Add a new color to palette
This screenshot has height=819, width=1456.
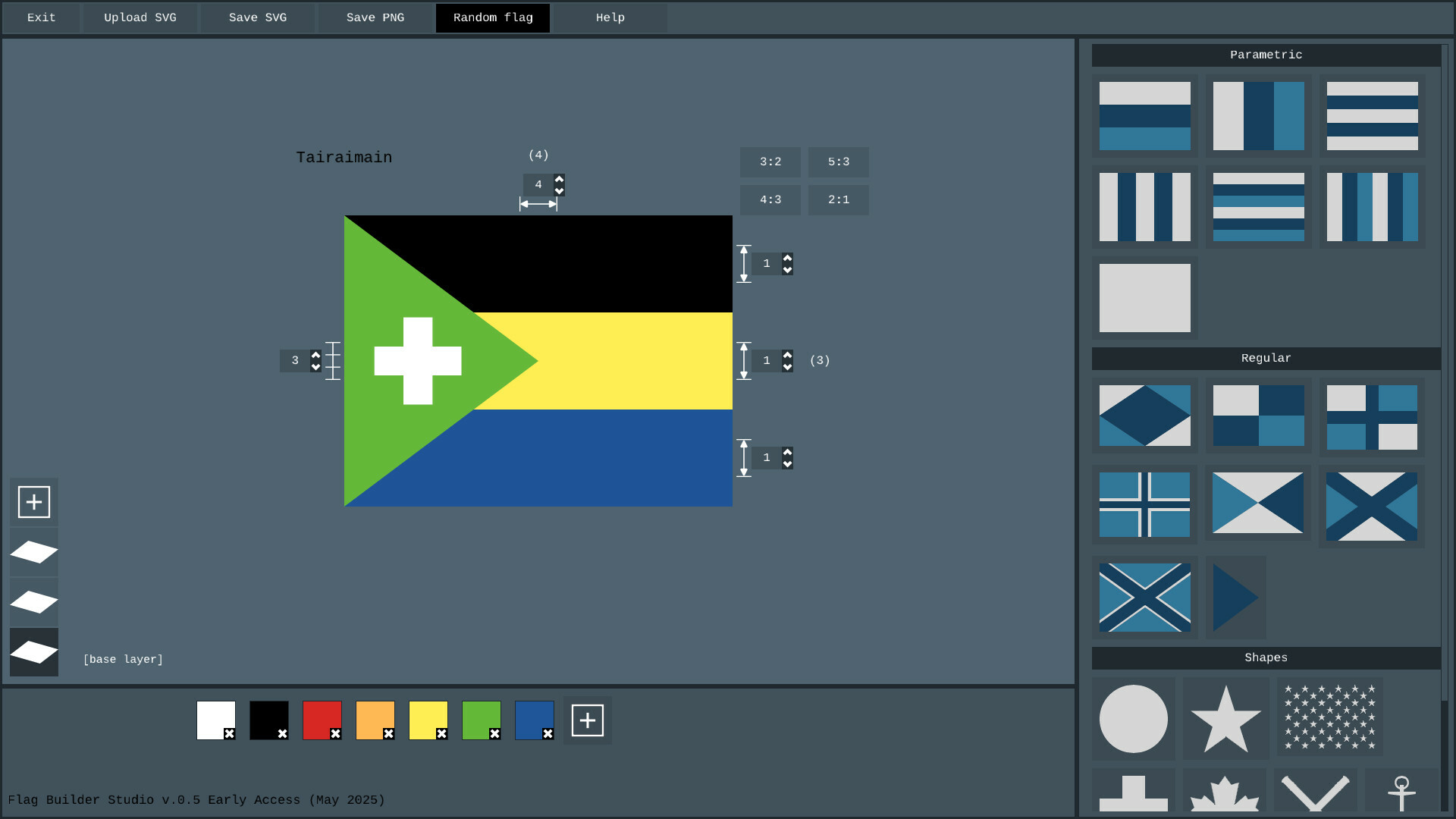(x=588, y=720)
